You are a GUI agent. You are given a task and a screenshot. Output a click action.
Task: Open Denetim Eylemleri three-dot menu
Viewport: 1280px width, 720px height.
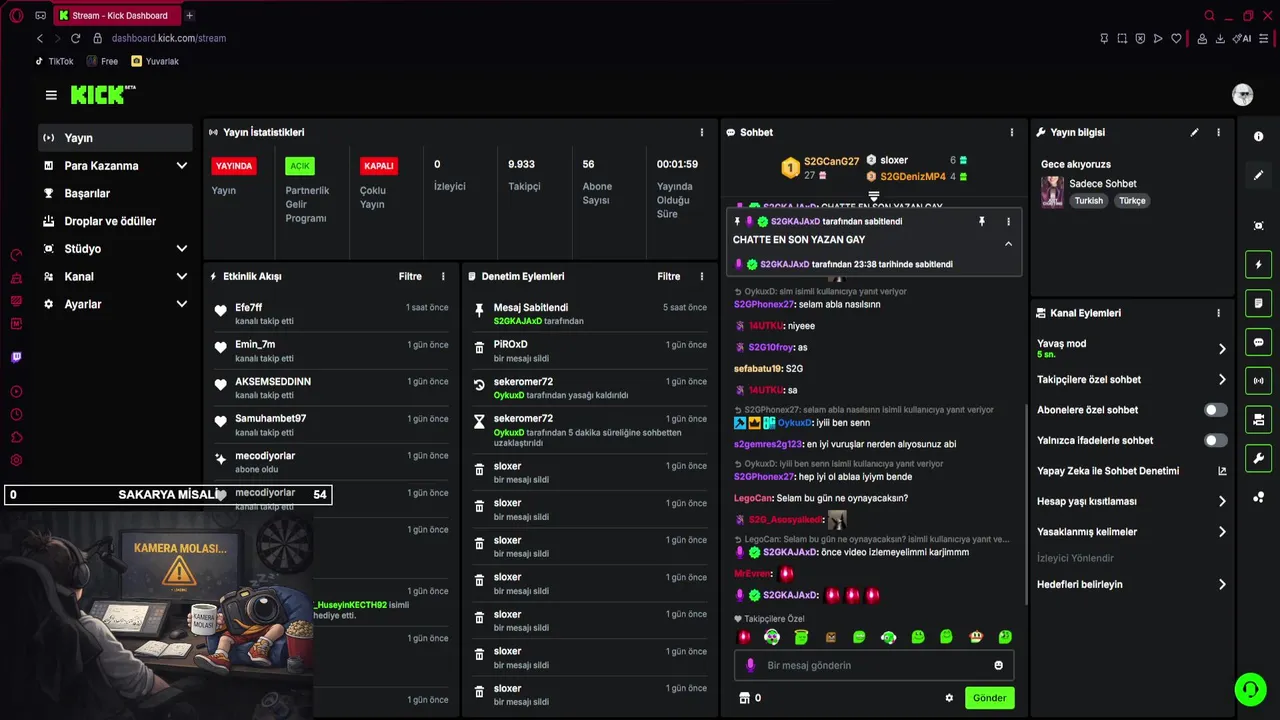point(701,276)
